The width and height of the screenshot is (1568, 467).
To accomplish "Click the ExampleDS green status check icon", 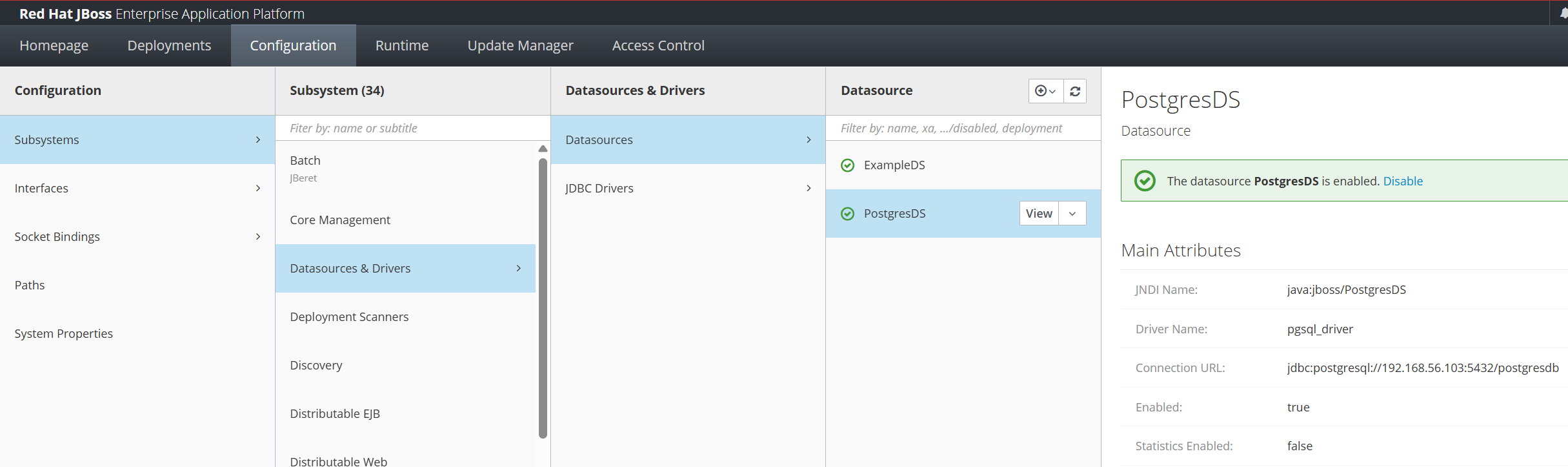I will [848, 165].
